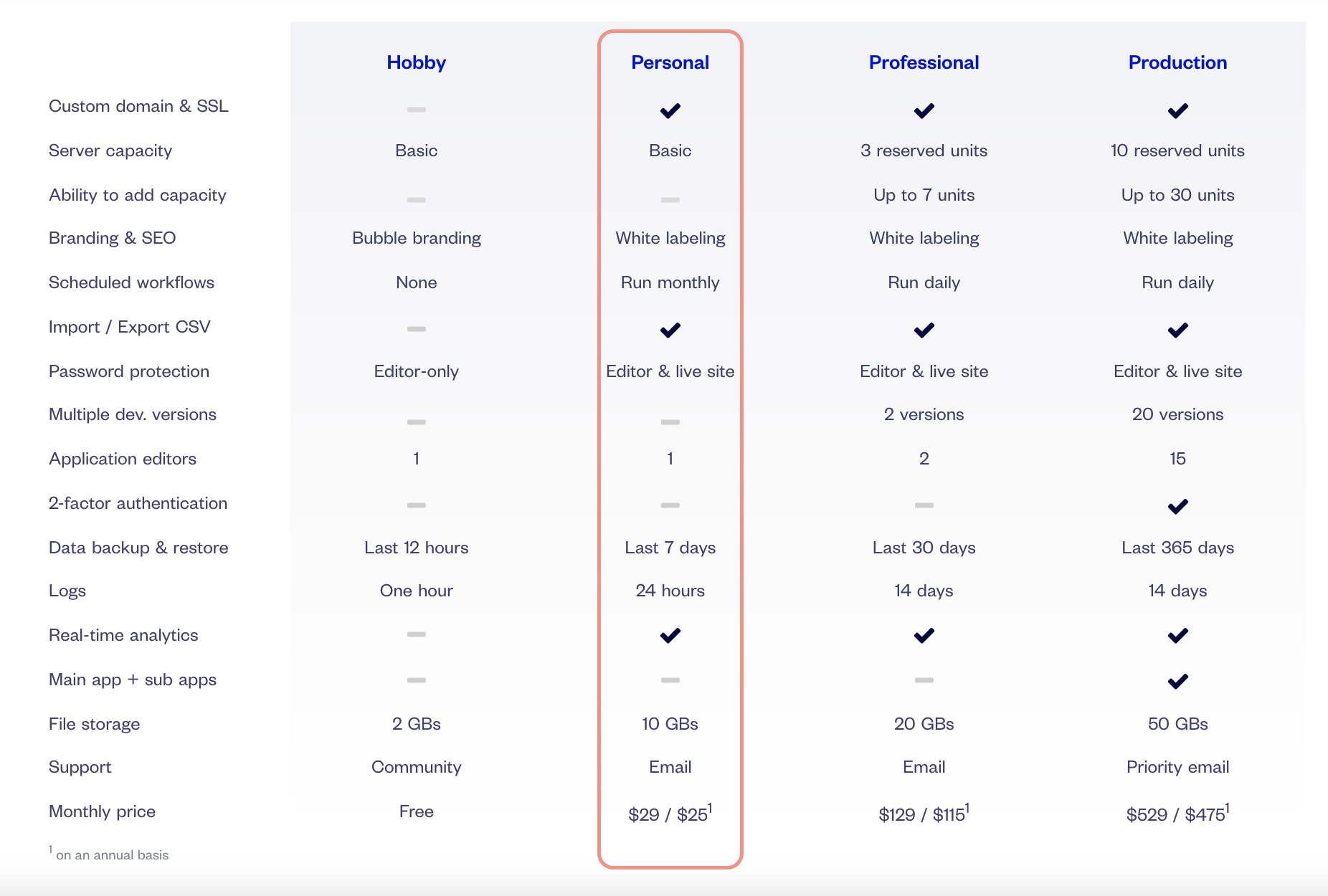The width and height of the screenshot is (1328, 896).
Task: Select the Professional plan heading
Action: click(x=924, y=62)
